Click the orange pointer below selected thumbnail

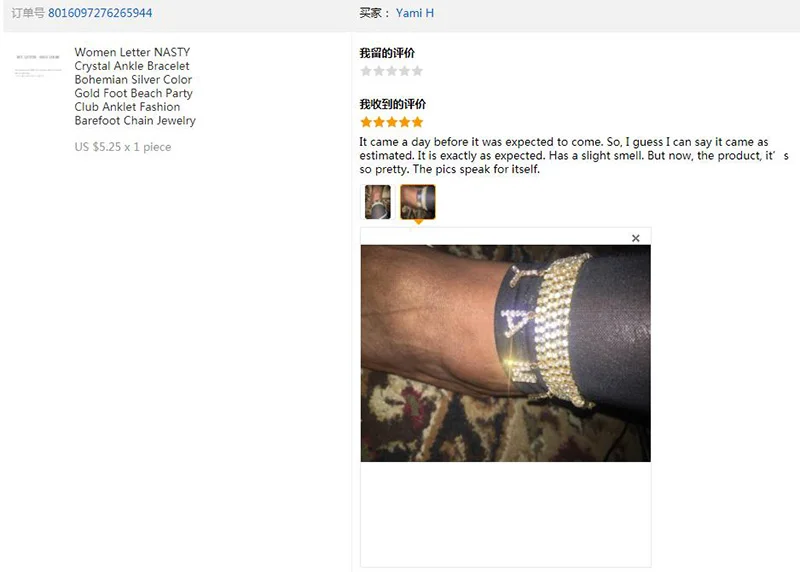[x=418, y=222]
